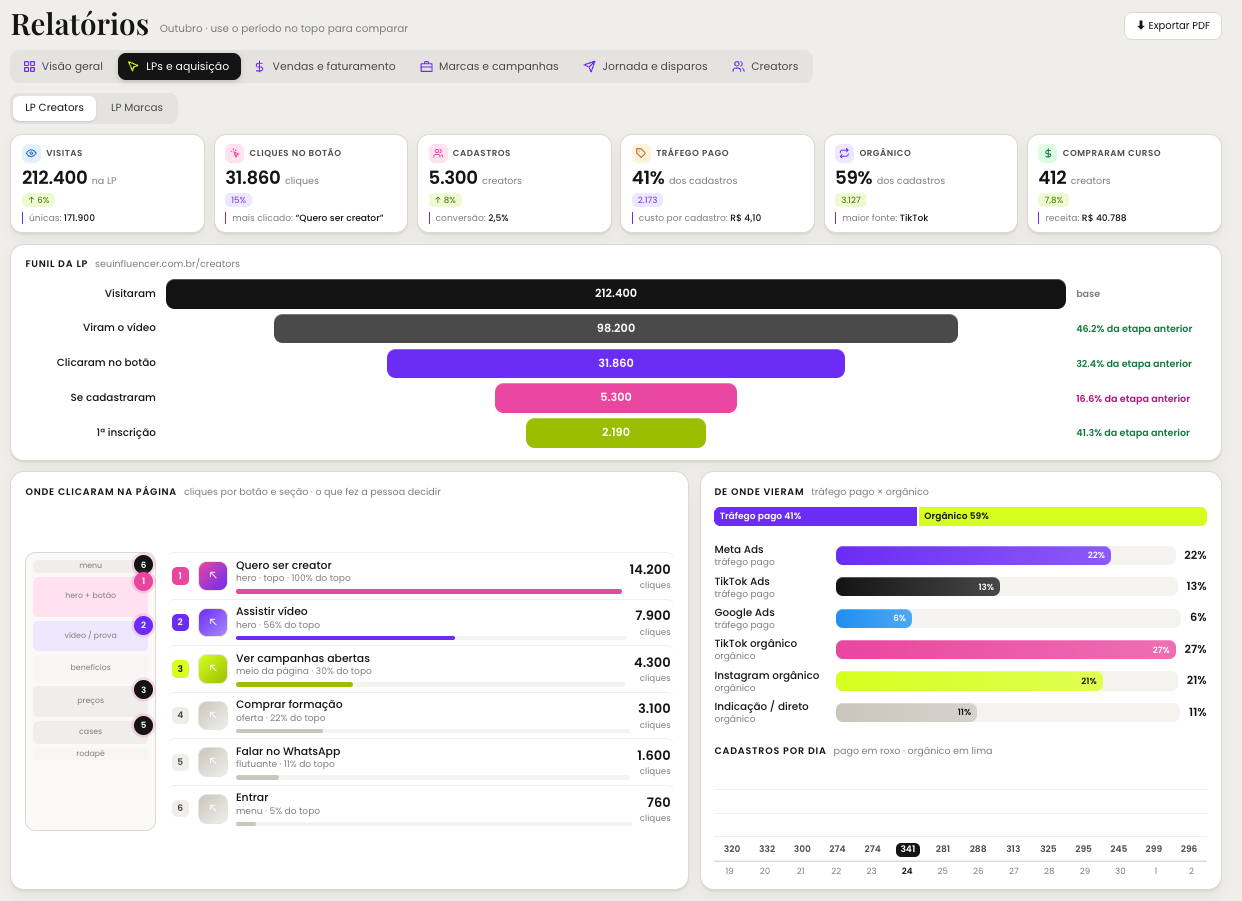Click the funnel URL seuinfluencer.com.br/creators
This screenshot has height=901, width=1242.
click(167, 264)
